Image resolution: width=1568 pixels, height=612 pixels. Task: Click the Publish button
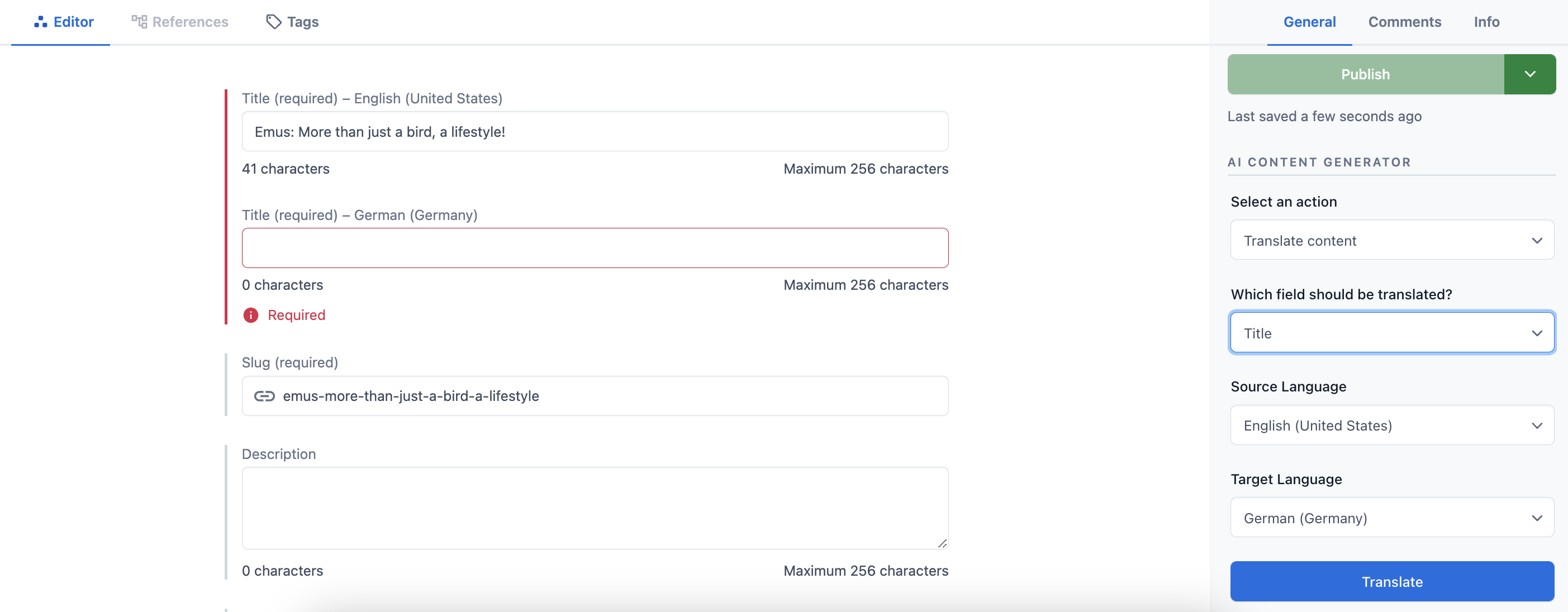[x=1364, y=73]
